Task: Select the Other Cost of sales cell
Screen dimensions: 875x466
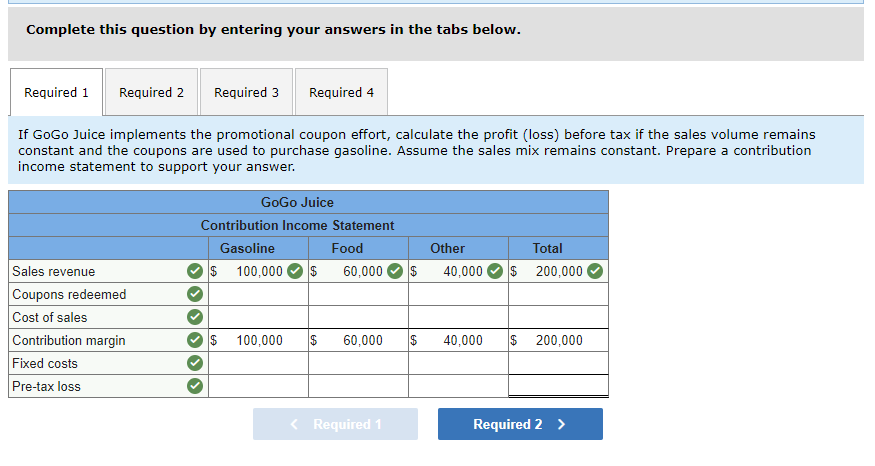Action: (458, 317)
